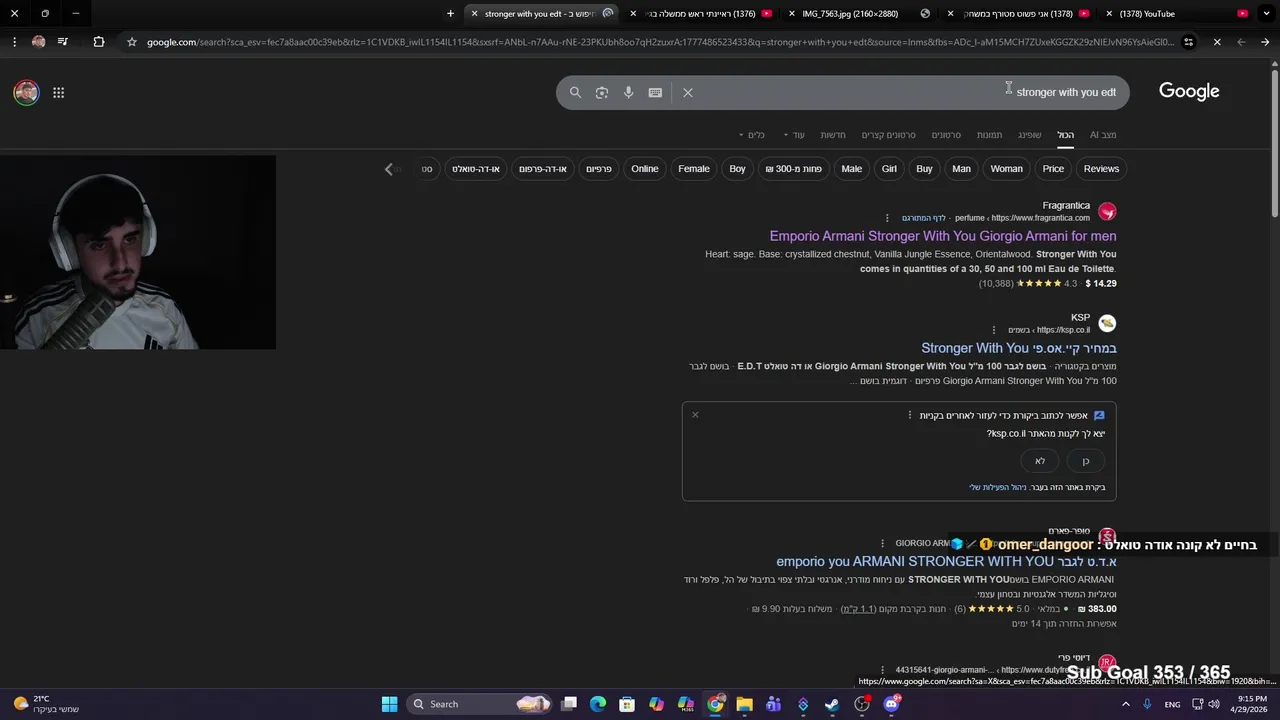Click the magnifier search icon in search box

point(575,92)
